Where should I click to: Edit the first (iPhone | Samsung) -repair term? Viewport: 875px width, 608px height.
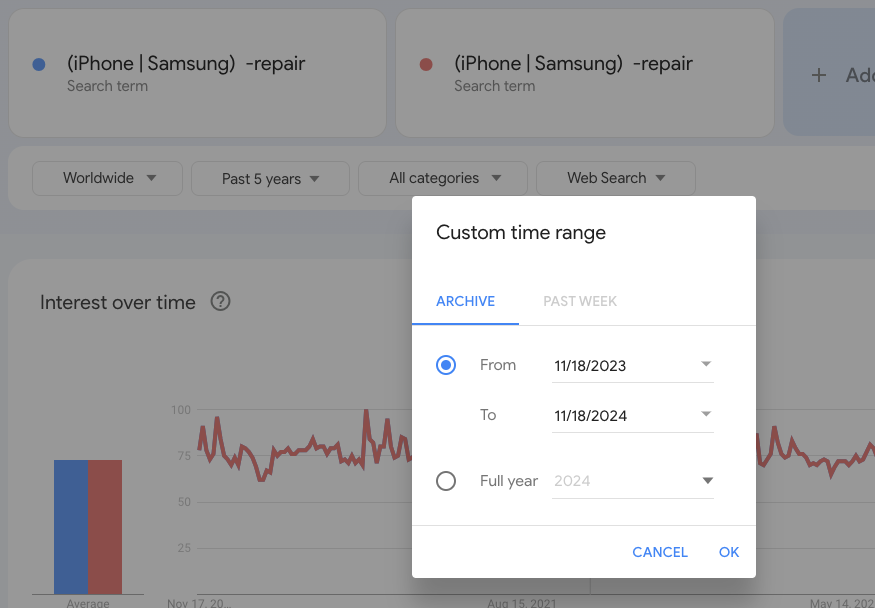pyautogui.click(x=186, y=64)
